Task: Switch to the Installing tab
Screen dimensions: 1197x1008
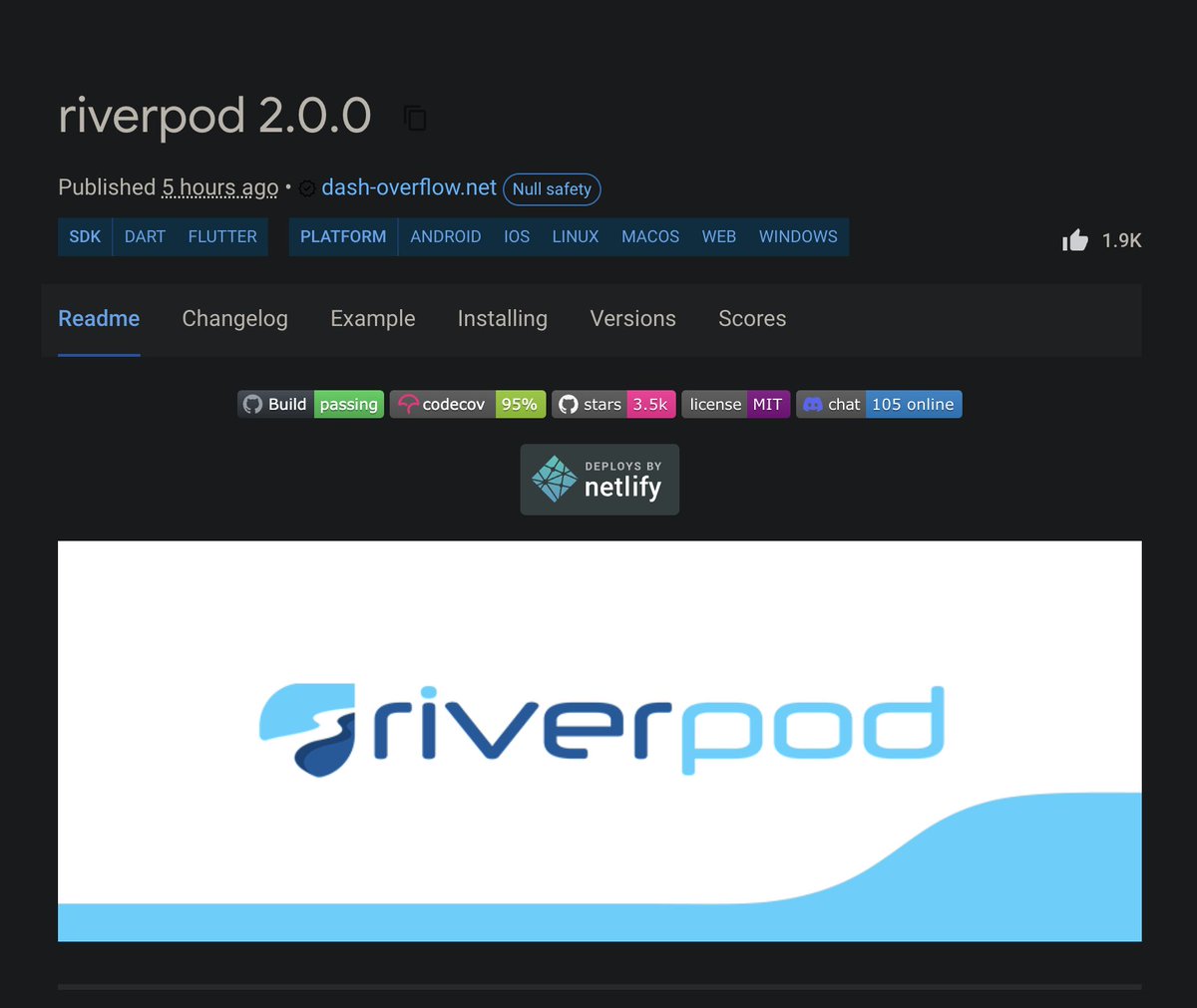Action: tap(503, 319)
